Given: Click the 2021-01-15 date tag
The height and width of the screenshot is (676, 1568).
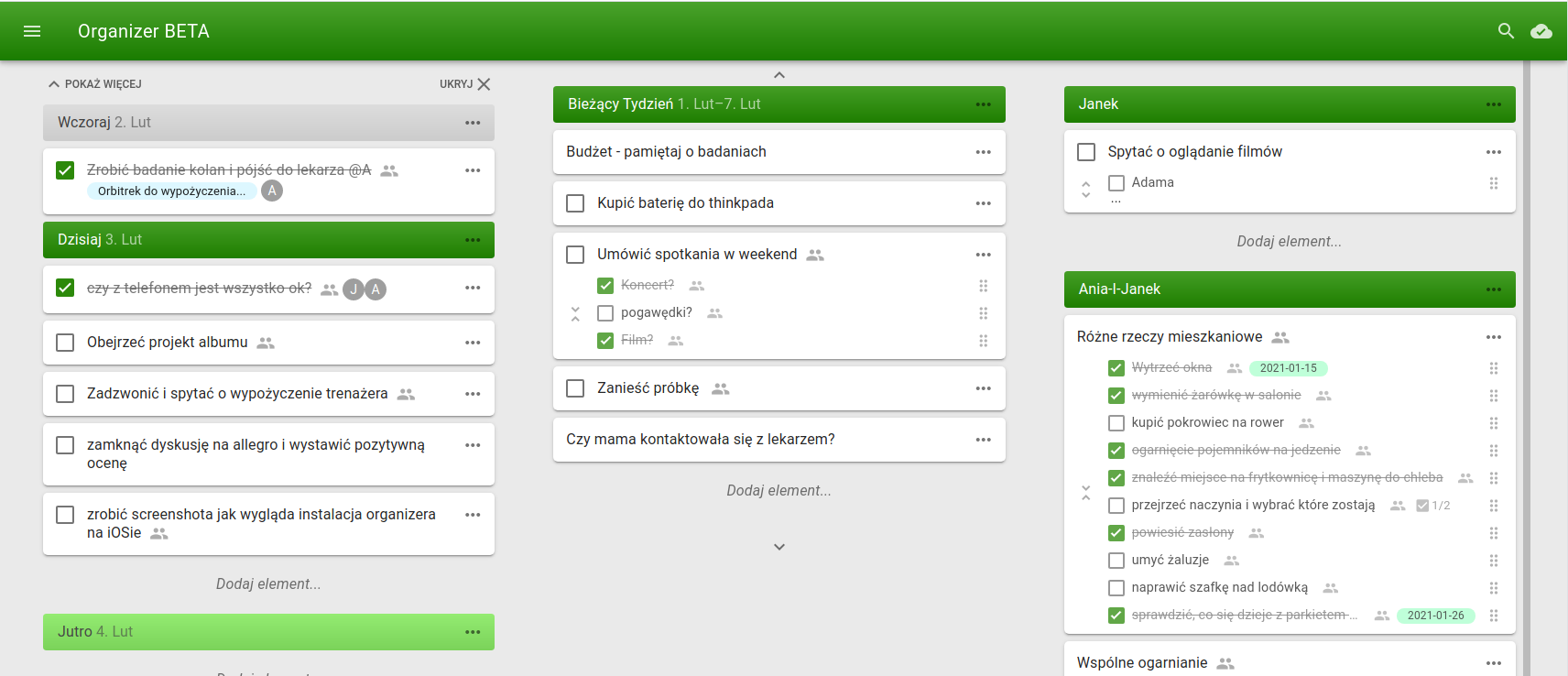Looking at the screenshot, I should point(1288,368).
